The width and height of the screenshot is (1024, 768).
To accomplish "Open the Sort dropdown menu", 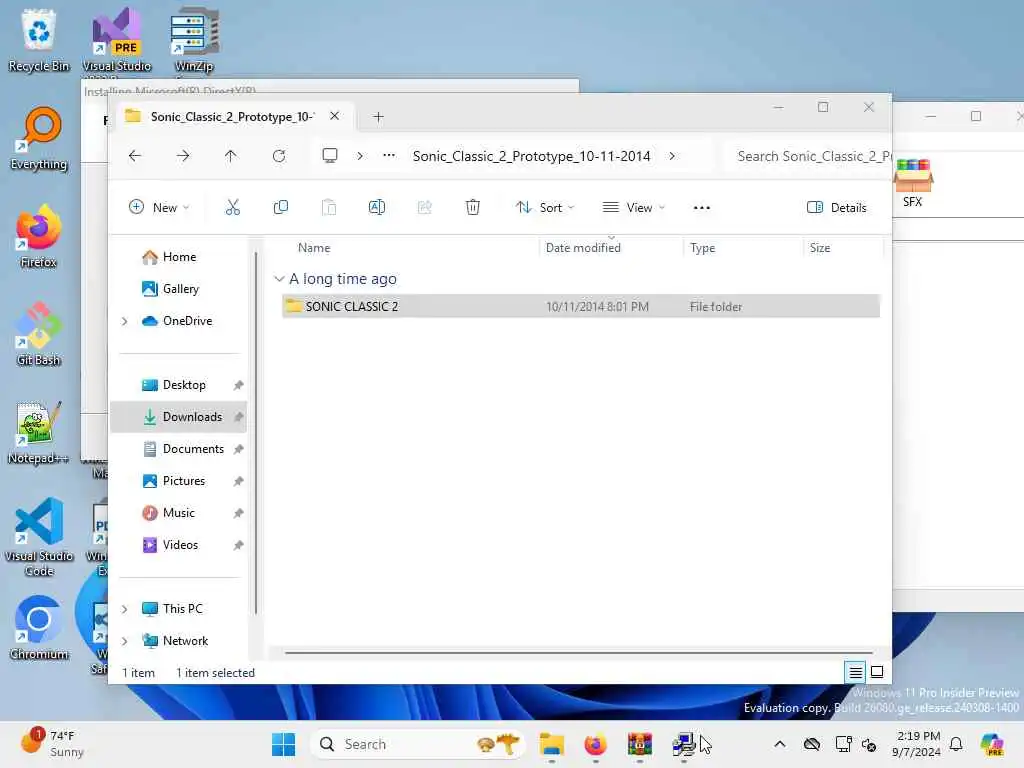I will tap(545, 208).
